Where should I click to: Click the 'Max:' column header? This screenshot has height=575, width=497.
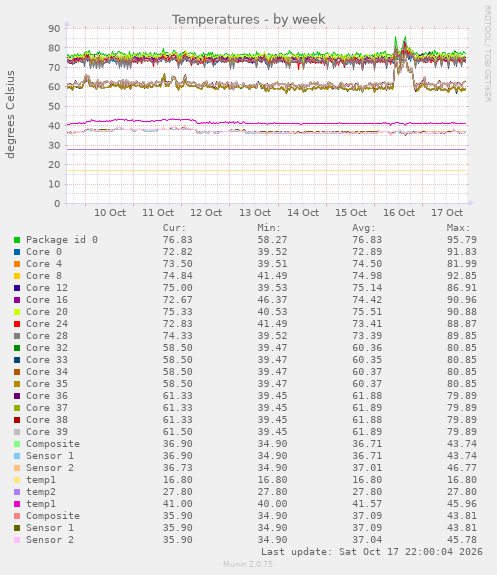[458, 228]
